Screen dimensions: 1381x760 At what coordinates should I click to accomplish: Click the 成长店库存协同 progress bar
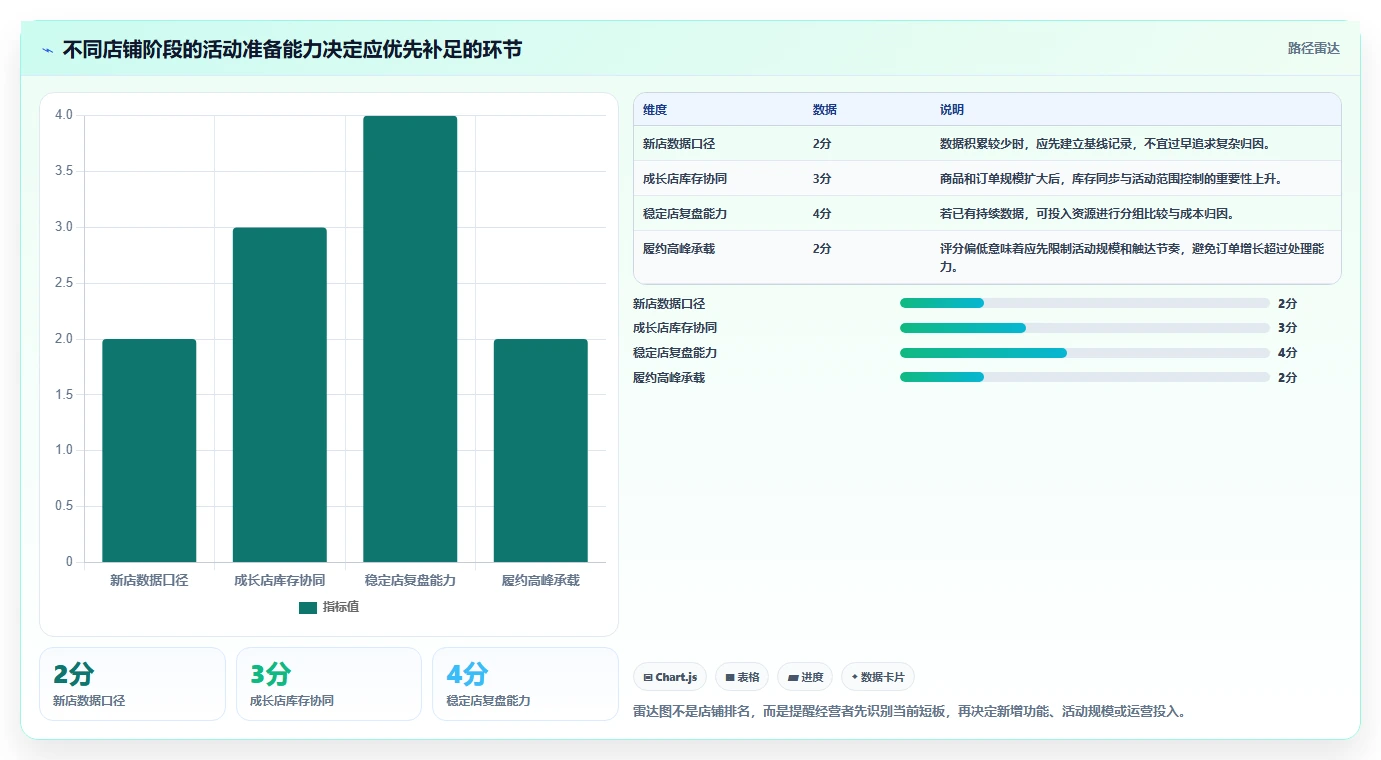(1085, 328)
